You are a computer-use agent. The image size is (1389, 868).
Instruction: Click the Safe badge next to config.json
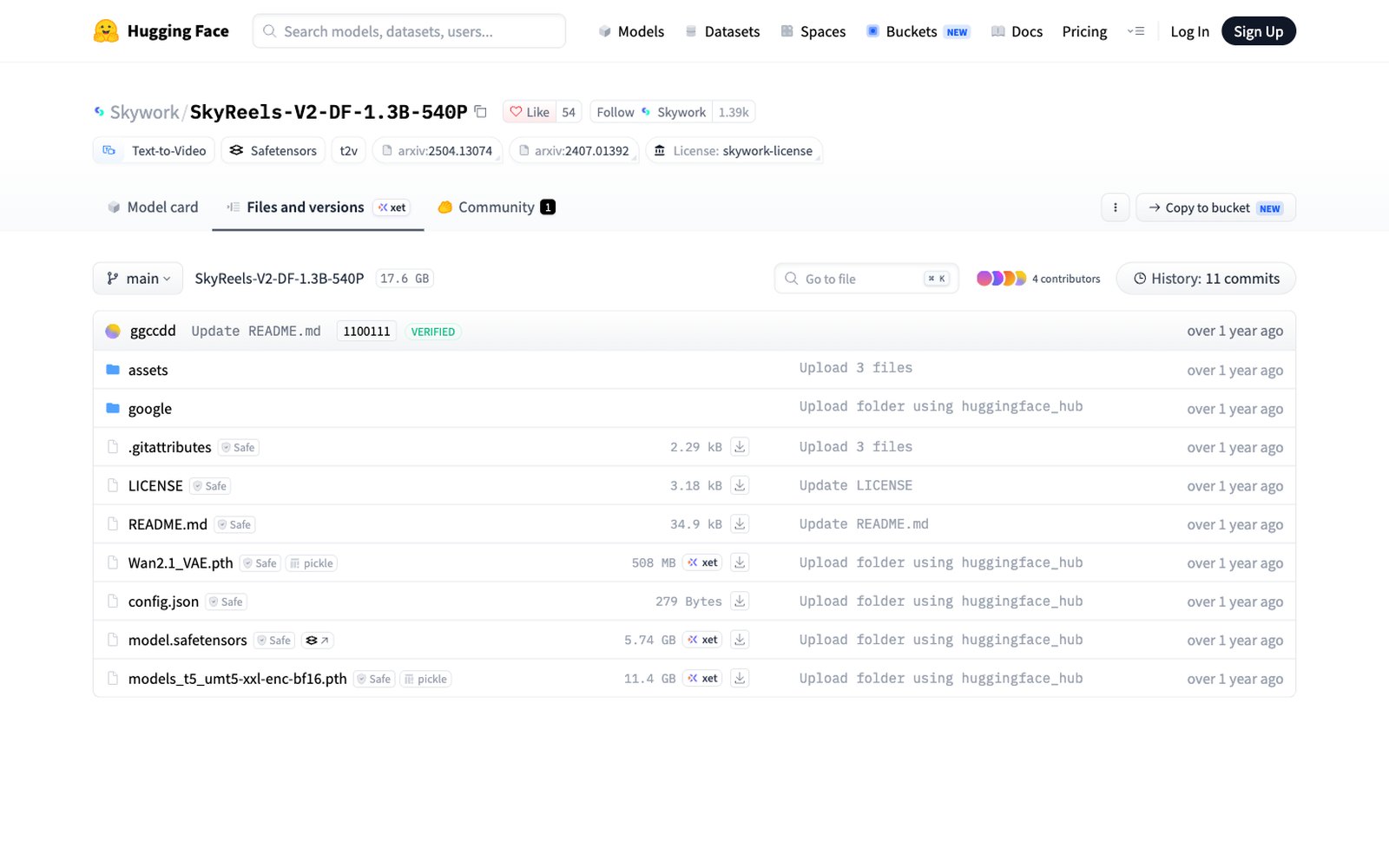tap(227, 602)
